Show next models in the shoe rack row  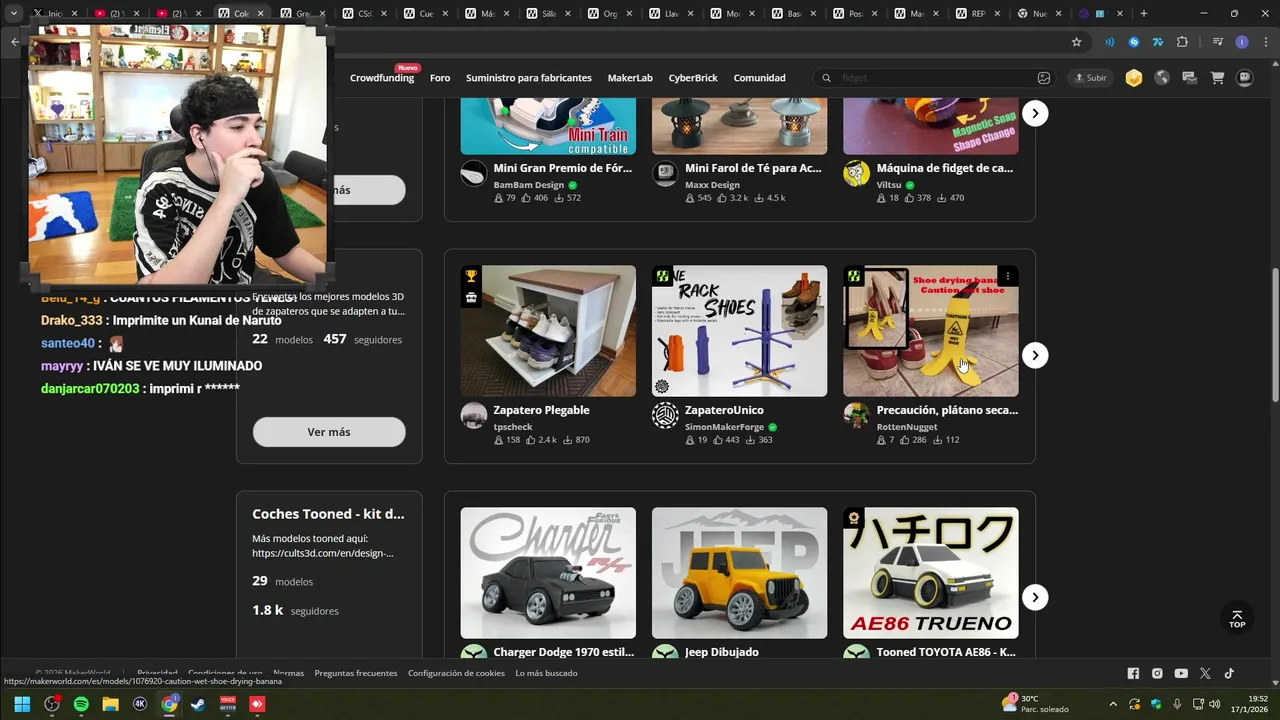coord(1035,355)
